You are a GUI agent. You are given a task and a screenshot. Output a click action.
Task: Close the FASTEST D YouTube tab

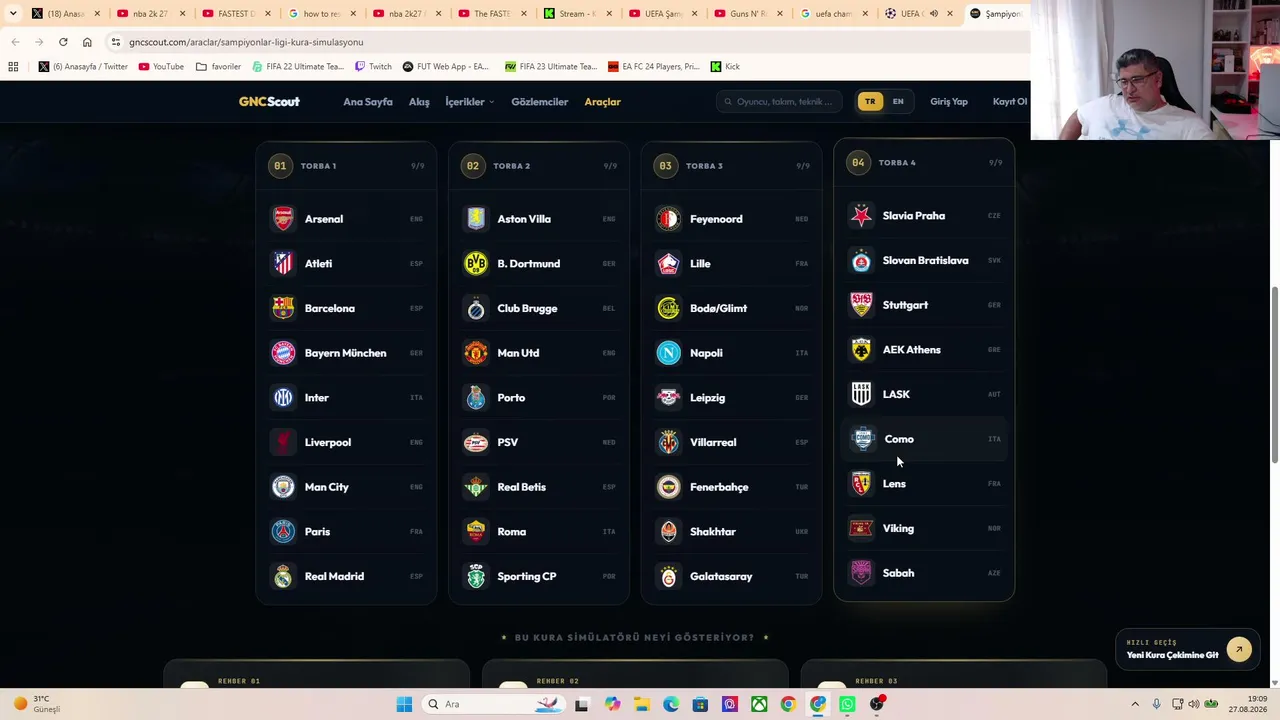coord(268,14)
